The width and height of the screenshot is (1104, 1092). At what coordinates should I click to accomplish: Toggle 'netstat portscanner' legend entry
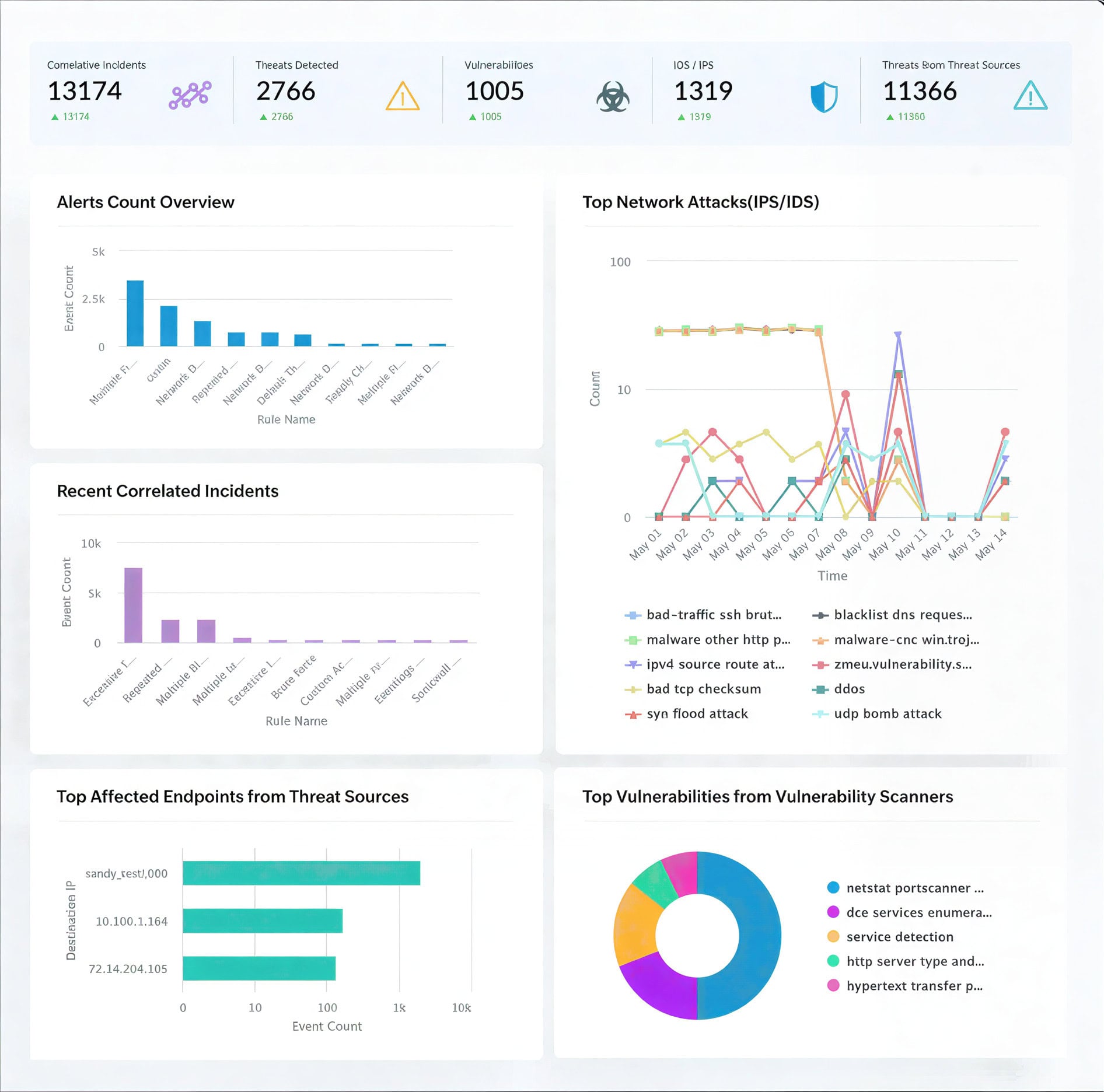(x=914, y=888)
